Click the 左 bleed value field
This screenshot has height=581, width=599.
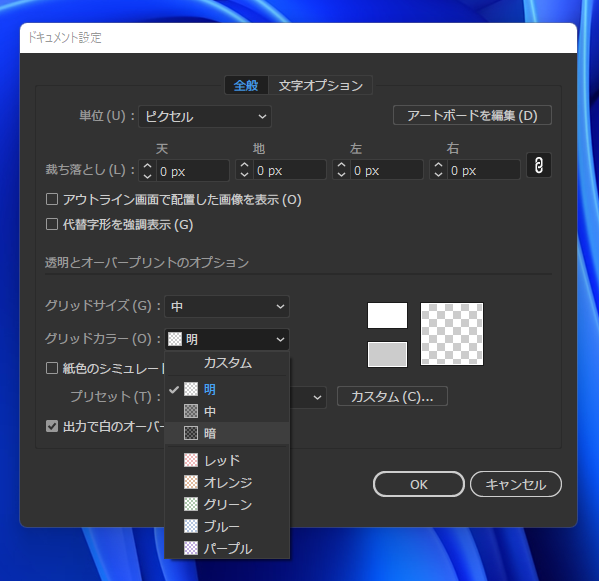(x=387, y=170)
